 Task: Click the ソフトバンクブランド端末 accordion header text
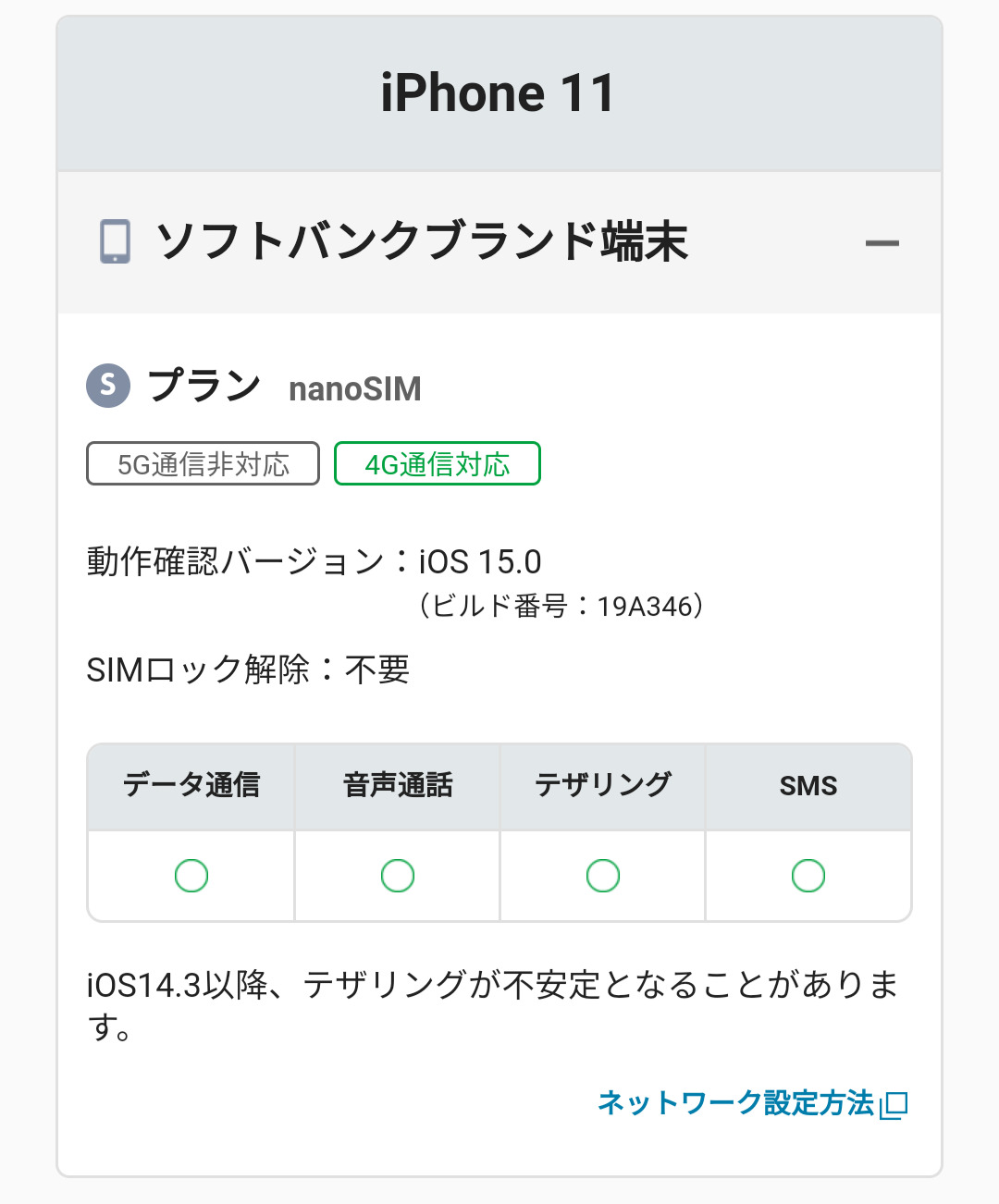pyautogui.click(x=422, y=242)
